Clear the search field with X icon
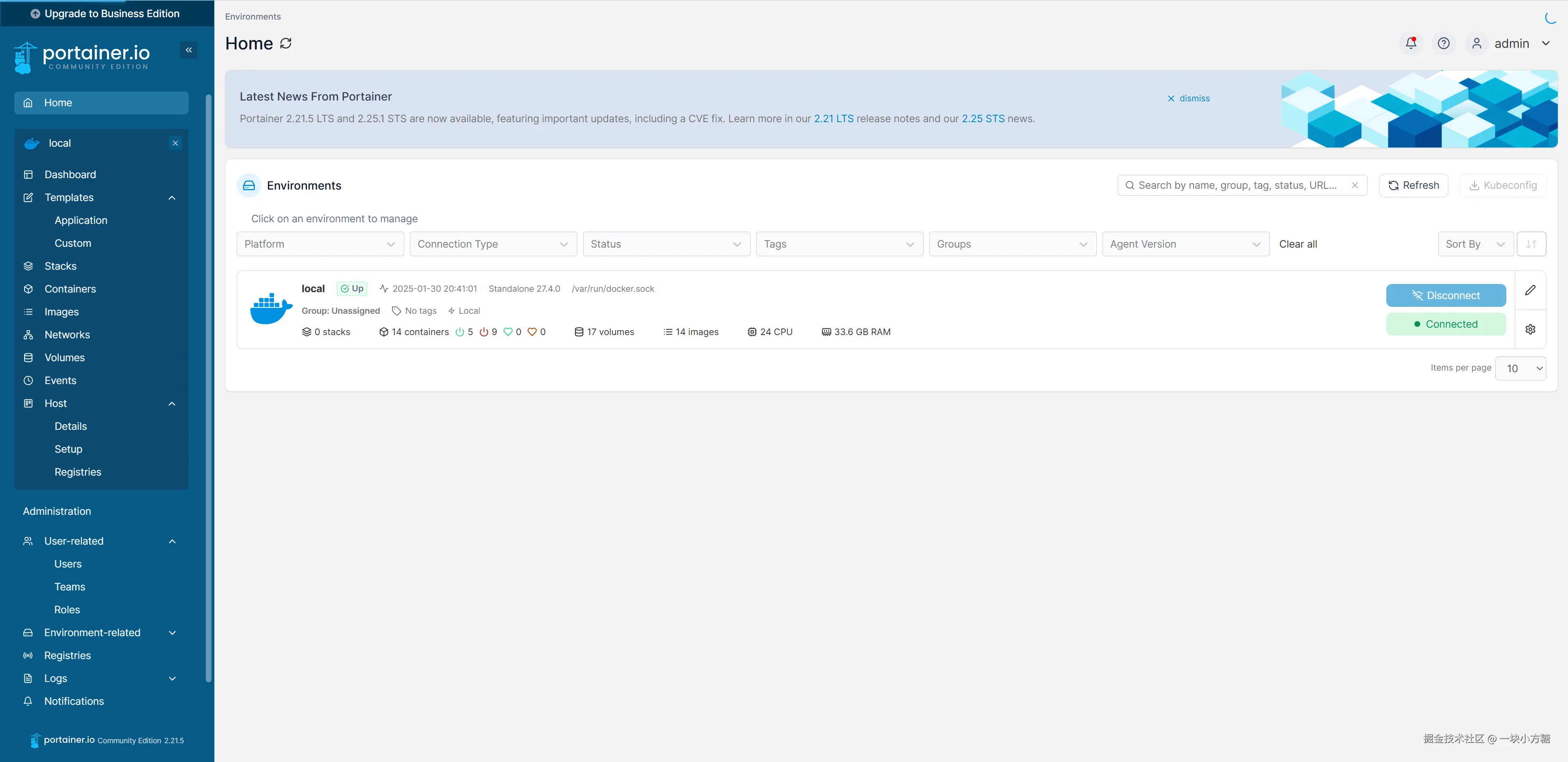This screenshot has height=762, width=1568. pos(1354,185)
